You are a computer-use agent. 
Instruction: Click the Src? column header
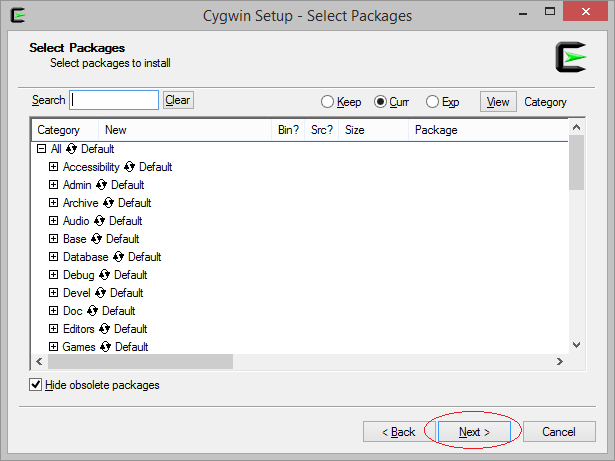click(322, 130)
